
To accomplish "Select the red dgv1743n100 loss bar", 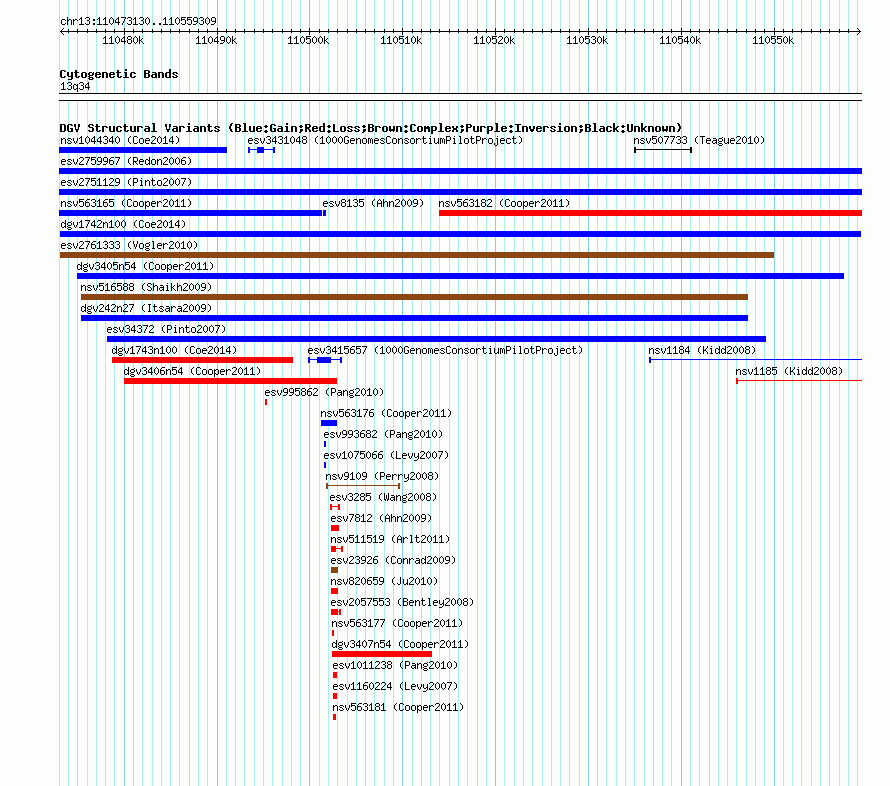I will click(203, 360).
